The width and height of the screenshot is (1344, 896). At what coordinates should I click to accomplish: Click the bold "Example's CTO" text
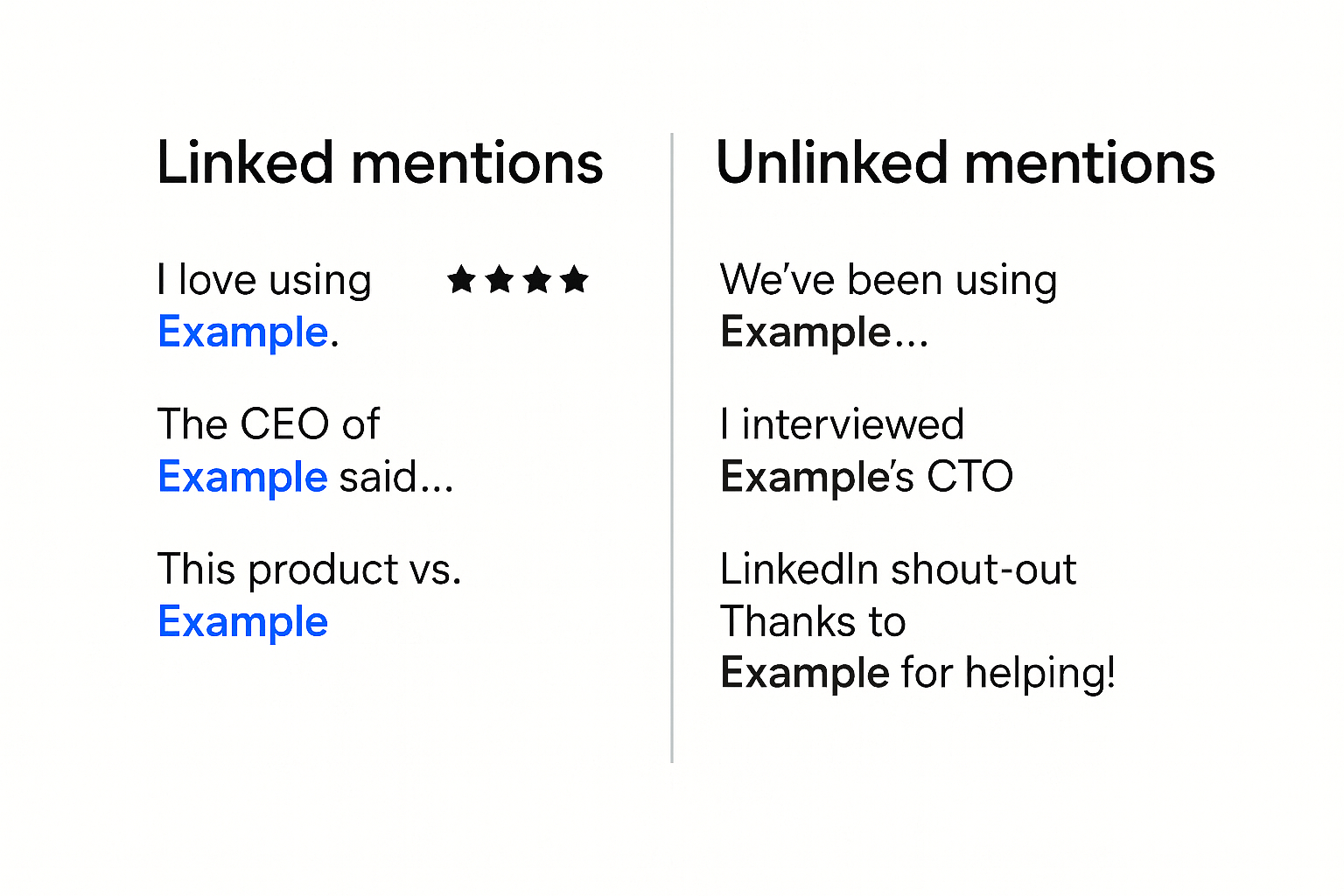(866, 477)
